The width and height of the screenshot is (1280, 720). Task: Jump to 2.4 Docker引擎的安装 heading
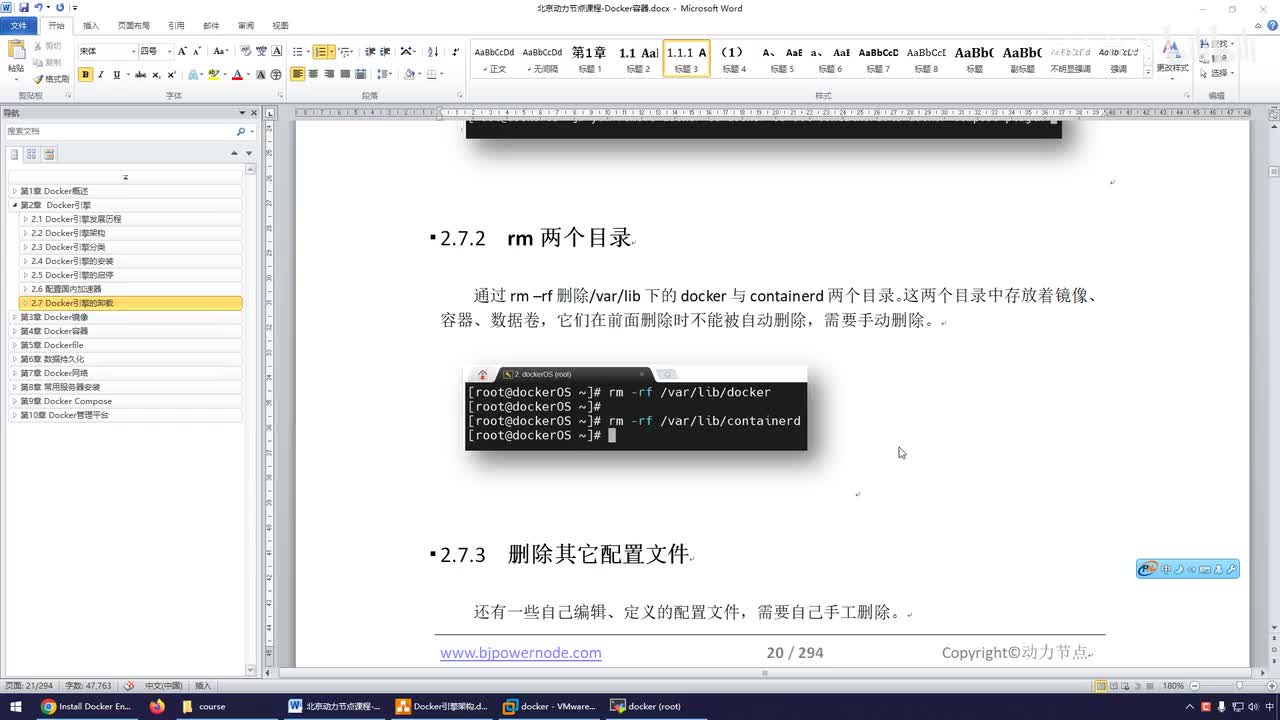[72, 261]
